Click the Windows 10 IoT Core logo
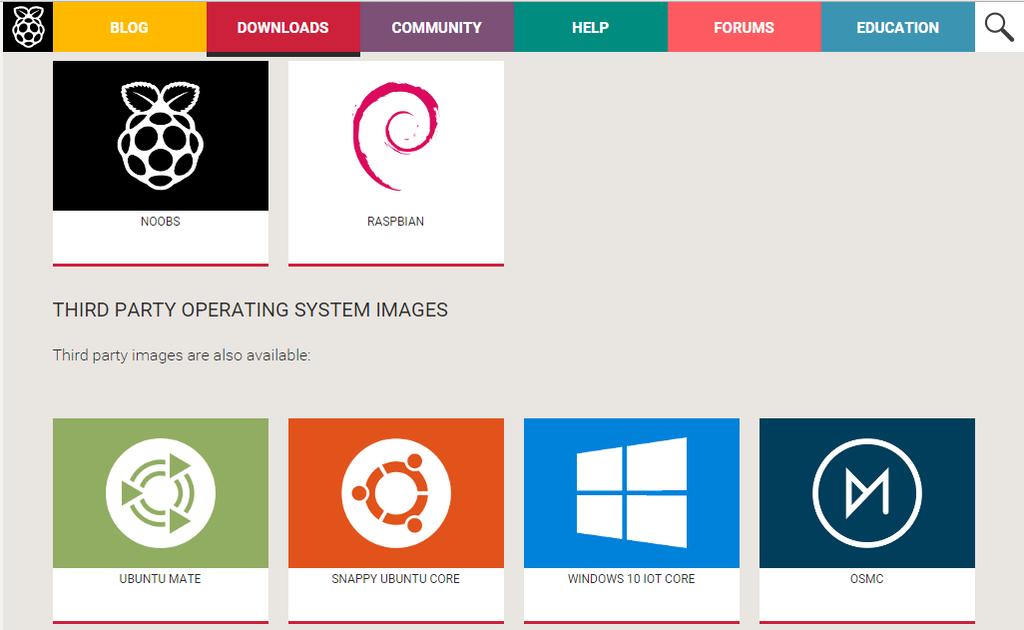 [632, 493]
